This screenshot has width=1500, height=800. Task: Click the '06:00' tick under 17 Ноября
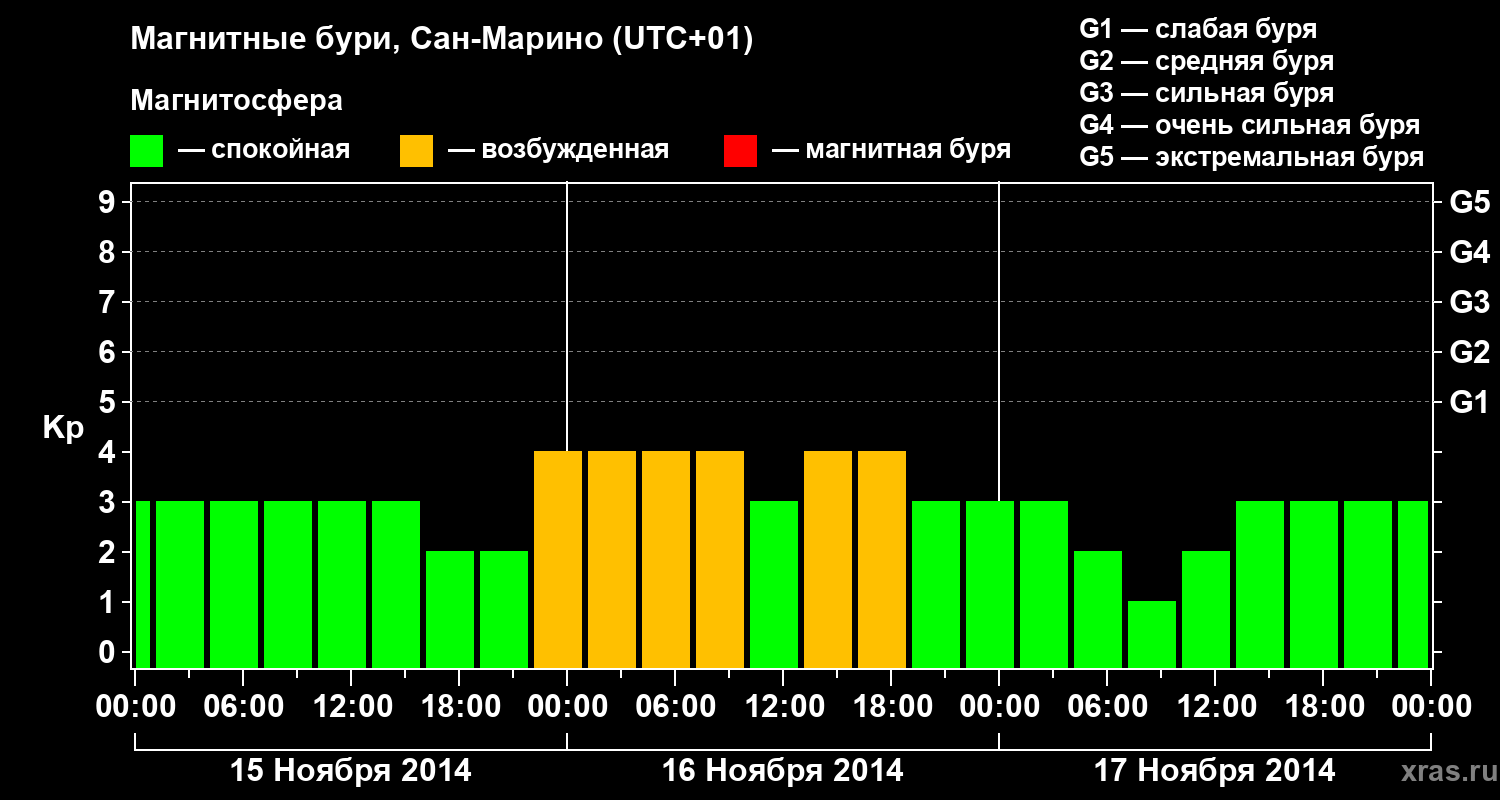tap(1107, 706)
